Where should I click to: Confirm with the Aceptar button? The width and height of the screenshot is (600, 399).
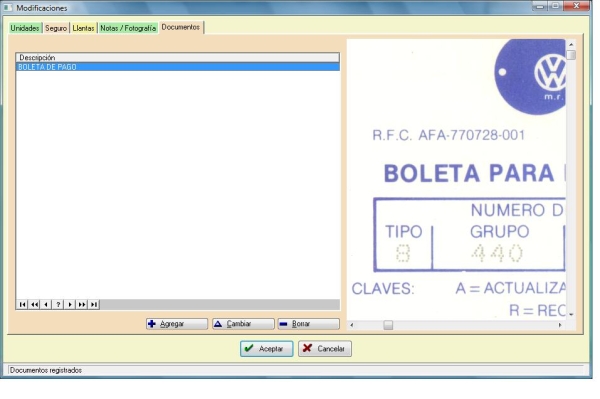[x=267, y=349]
